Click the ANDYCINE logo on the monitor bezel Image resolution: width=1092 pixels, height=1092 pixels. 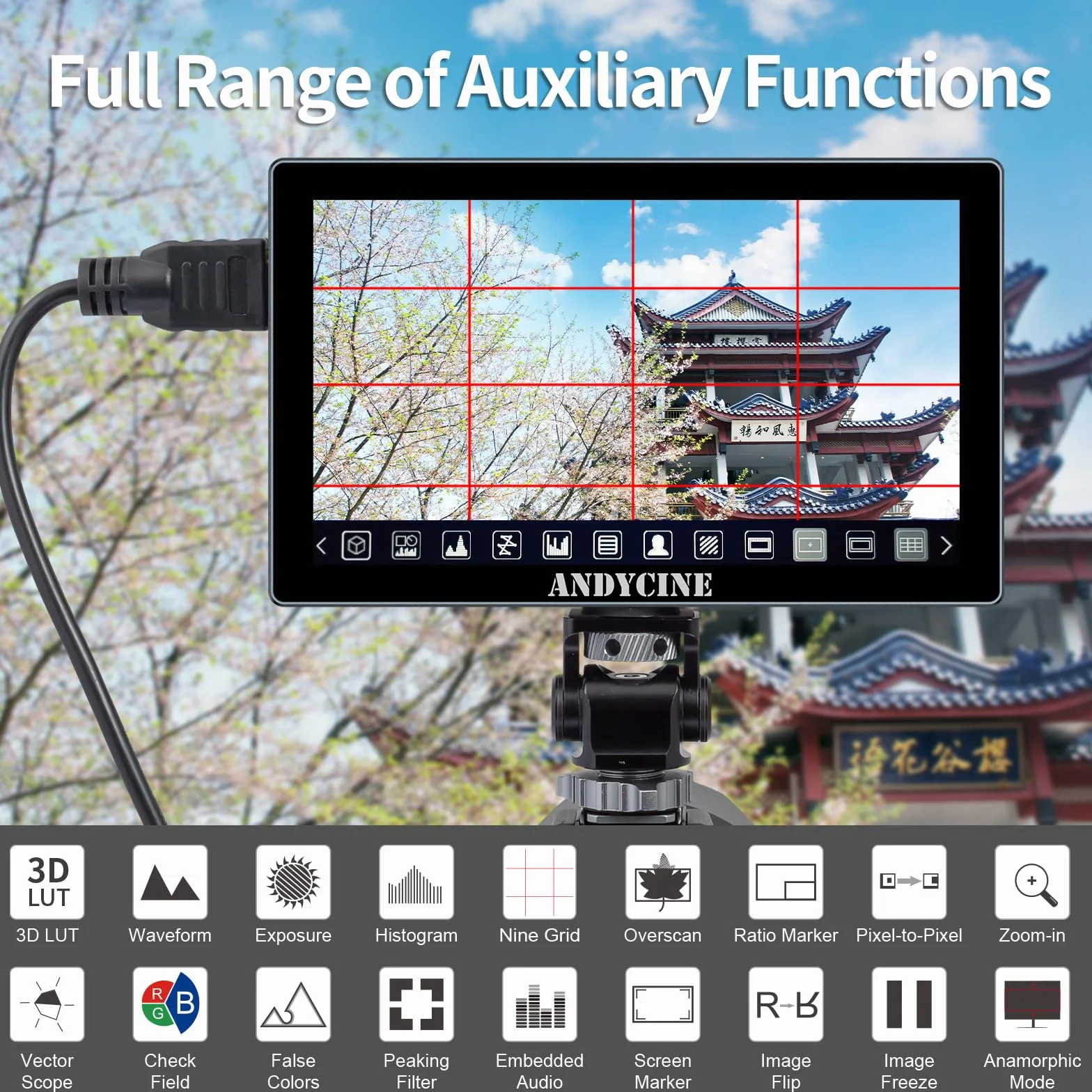[x=630, y=584]
